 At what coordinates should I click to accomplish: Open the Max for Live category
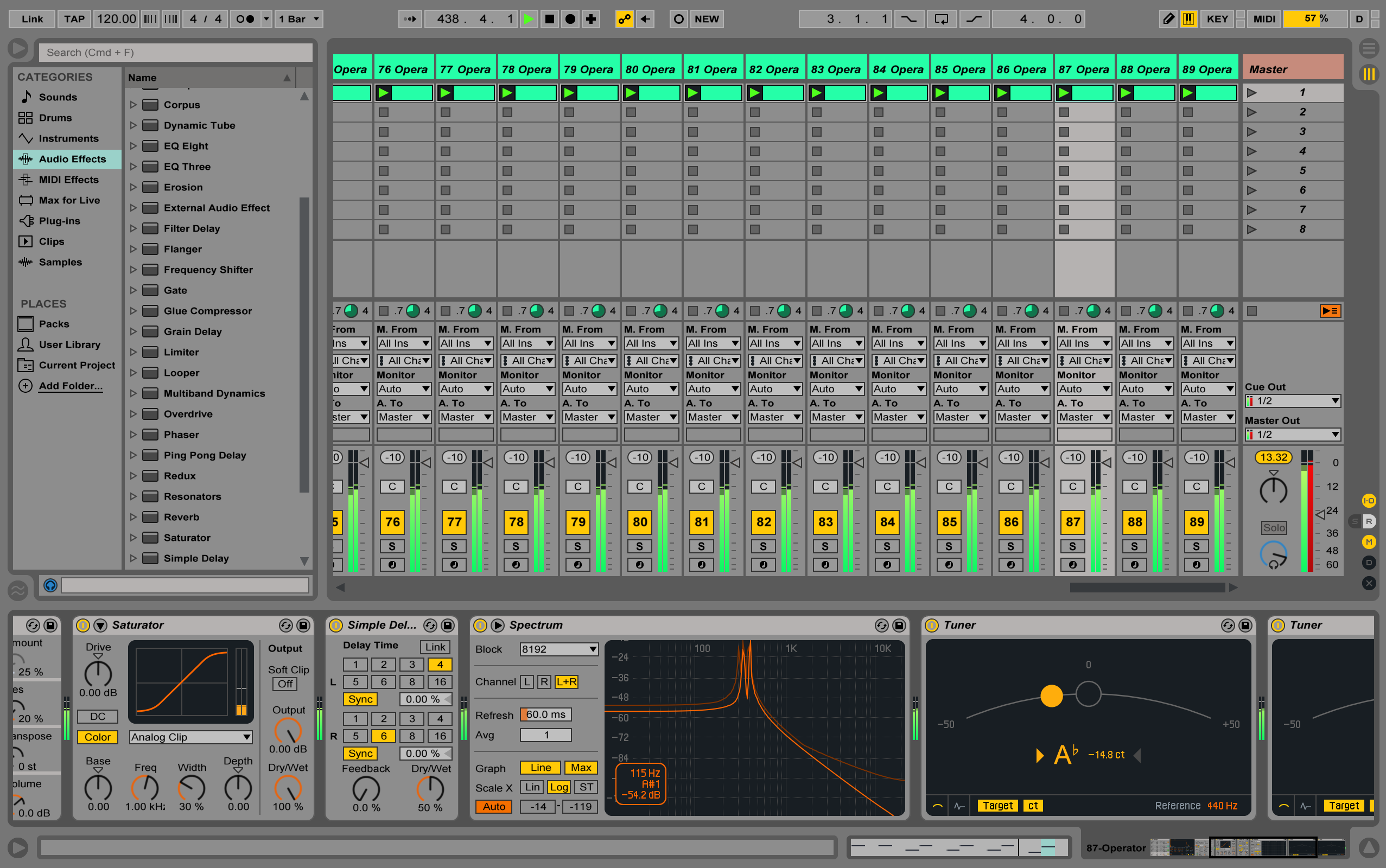click(69, 200)
